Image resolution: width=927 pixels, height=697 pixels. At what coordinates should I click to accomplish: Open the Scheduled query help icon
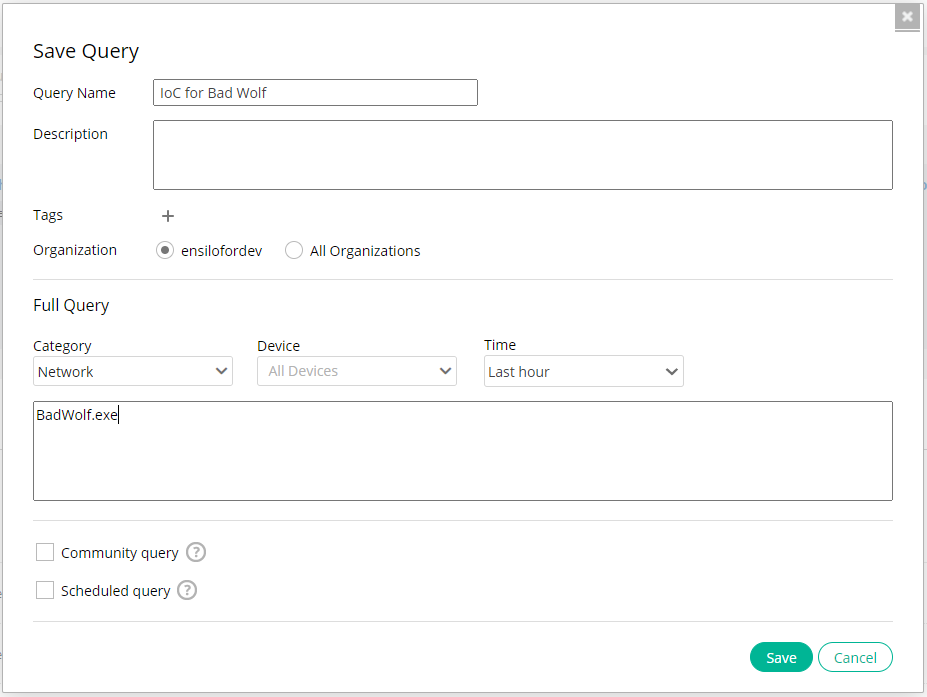click(187, 590)
